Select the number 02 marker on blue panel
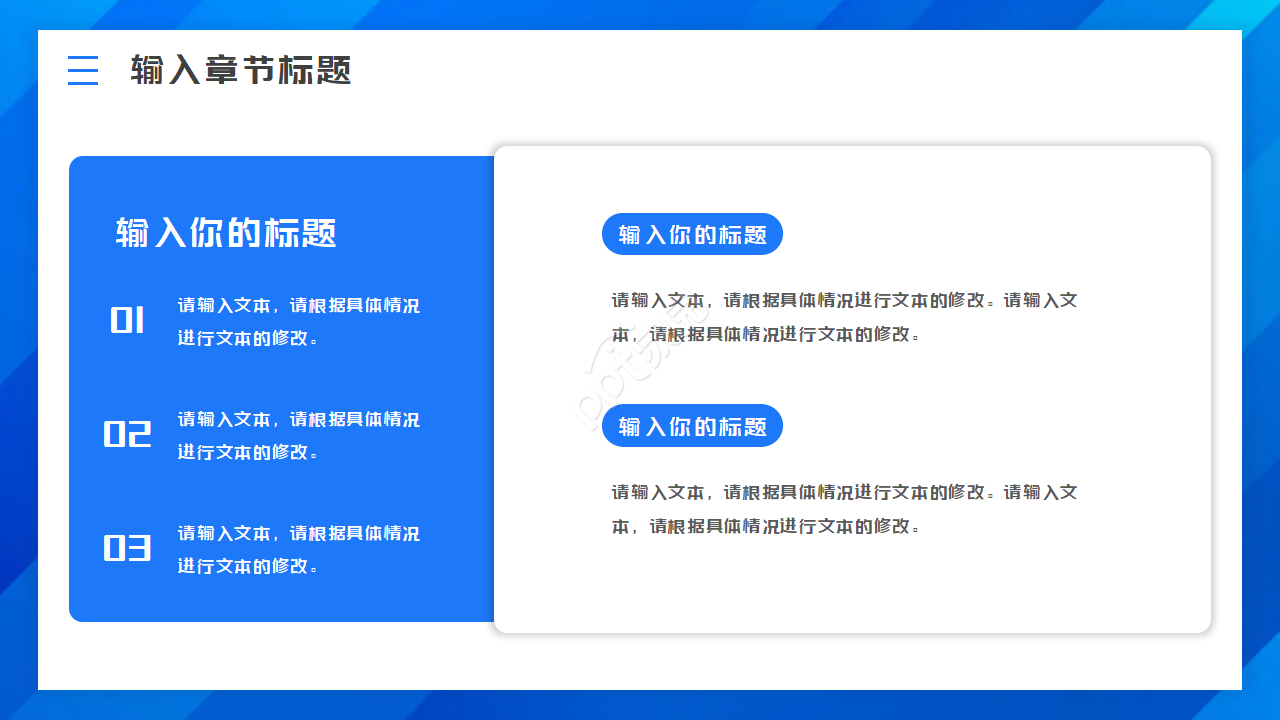The width and height of the screenshot is (1280, 720). coord(128,434)
